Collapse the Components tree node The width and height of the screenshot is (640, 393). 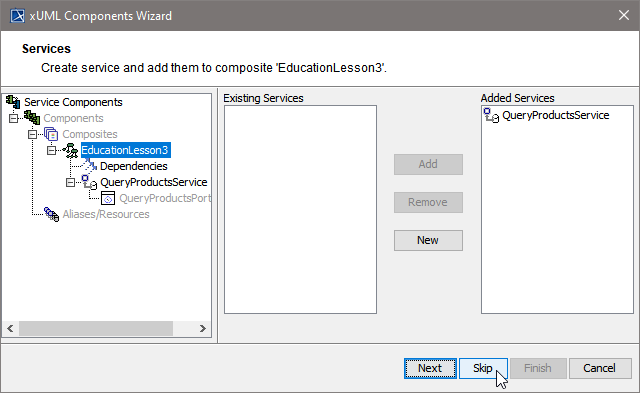[x=13, y=118]
